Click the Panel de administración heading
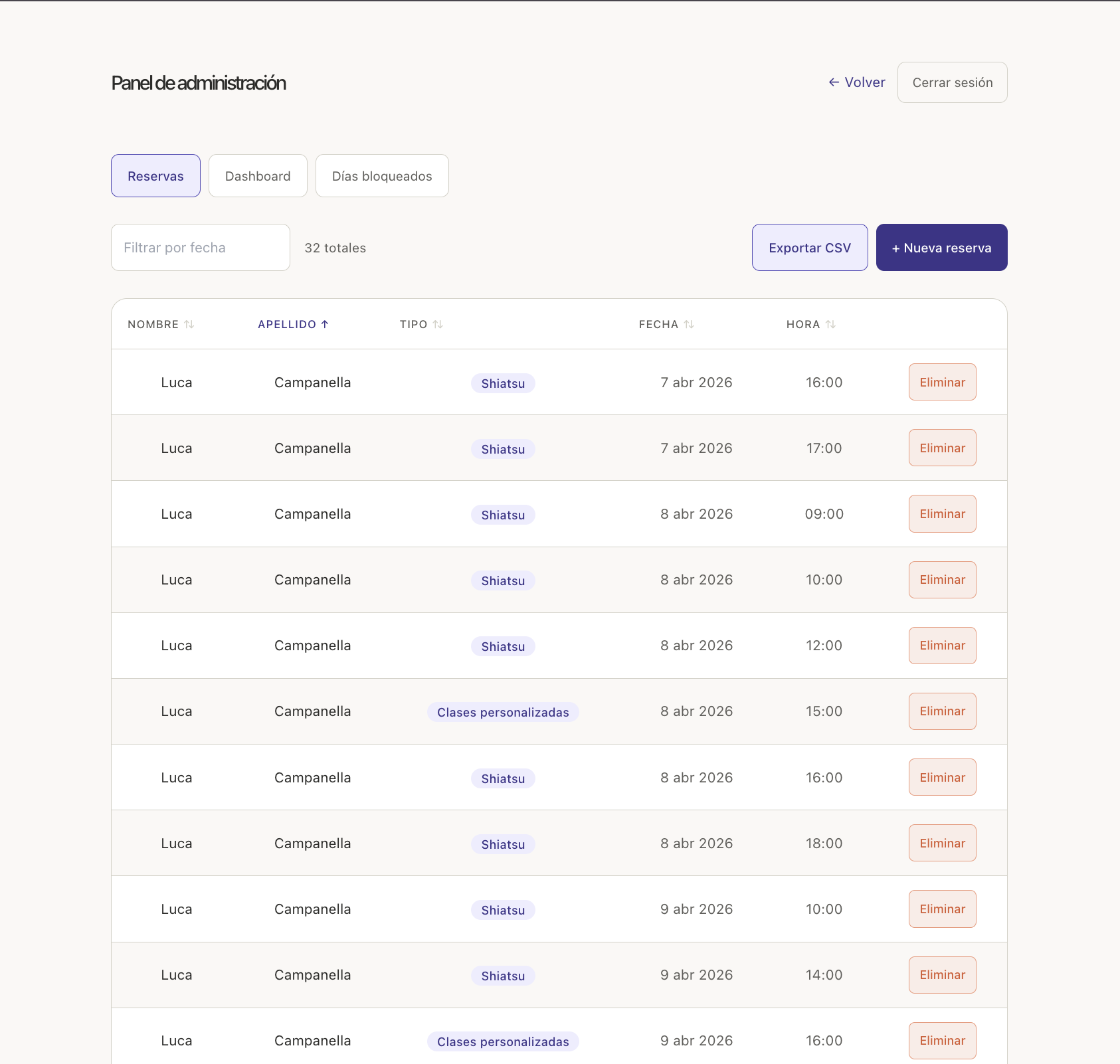Image resolution: width=1120 pixels, height=1064 pixels. (x=199, y=83)
